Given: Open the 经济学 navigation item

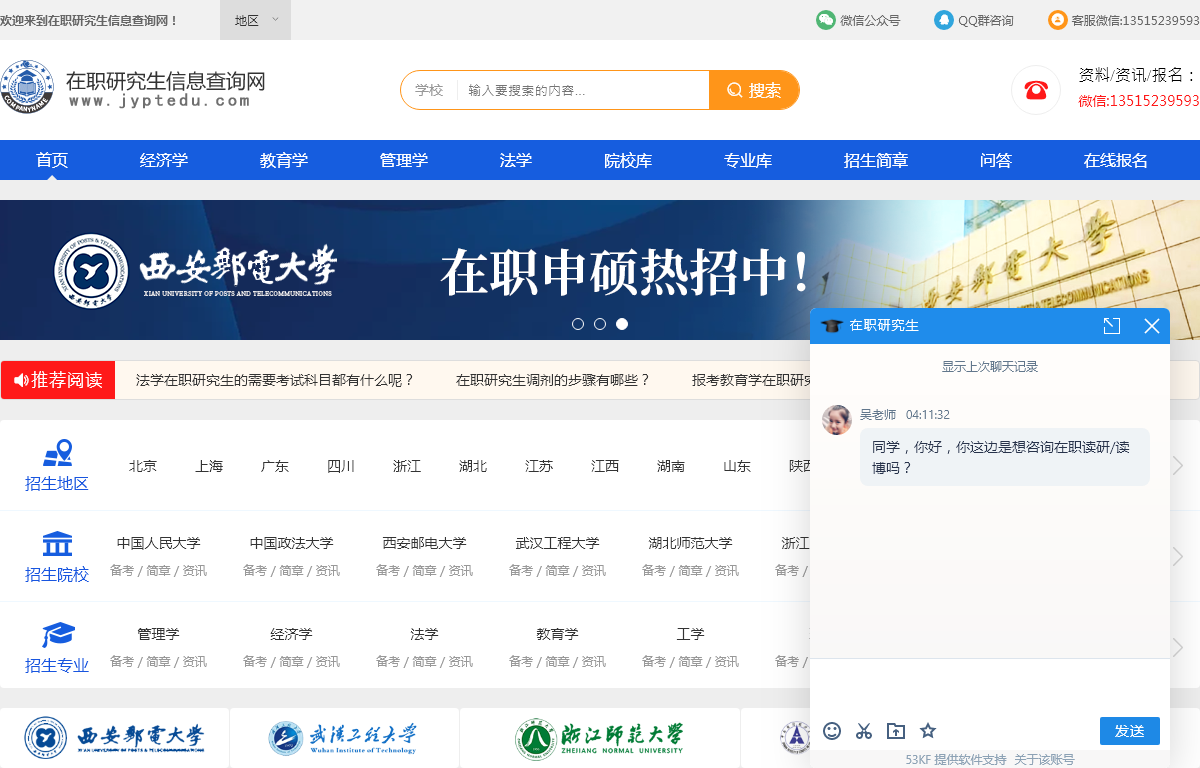Looking at the screenshot, I should tap(164, 160).
